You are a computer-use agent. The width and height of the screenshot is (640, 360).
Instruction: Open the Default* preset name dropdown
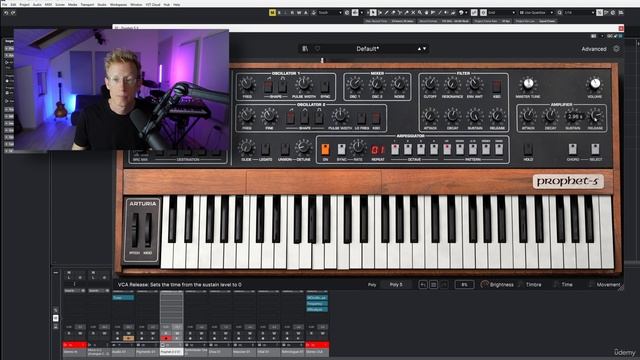[367, 49]
